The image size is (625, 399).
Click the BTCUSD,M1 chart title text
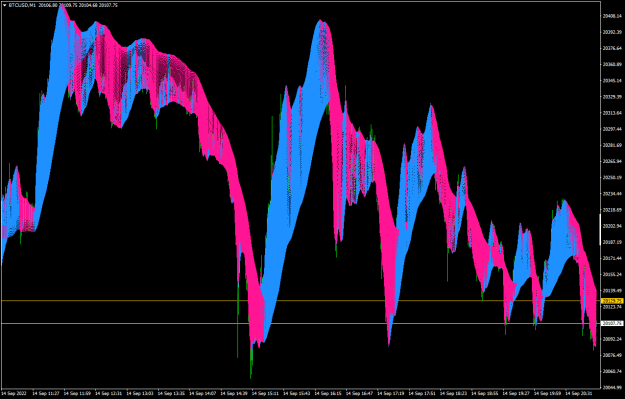[22, 5]
